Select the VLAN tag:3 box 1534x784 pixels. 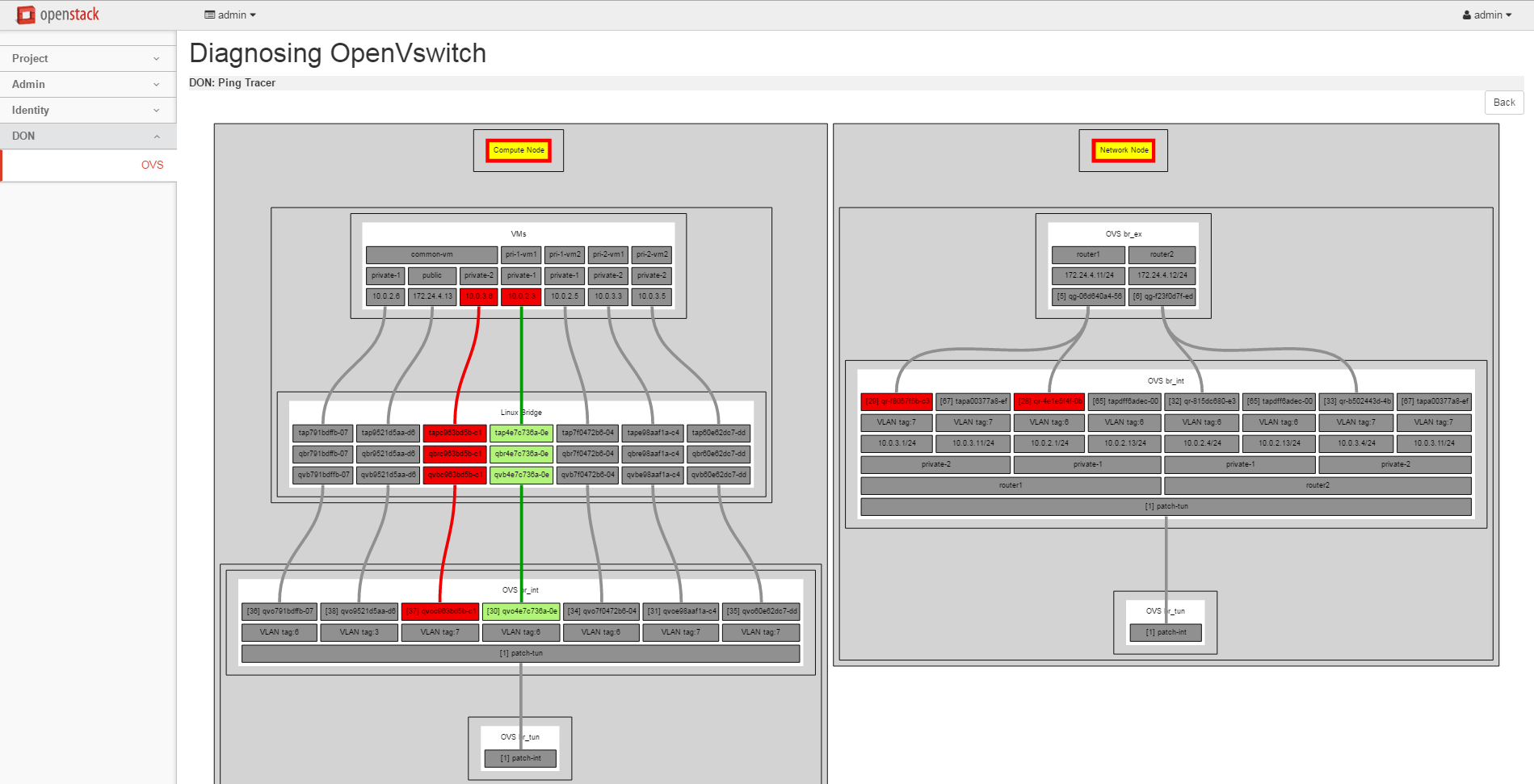359,632
